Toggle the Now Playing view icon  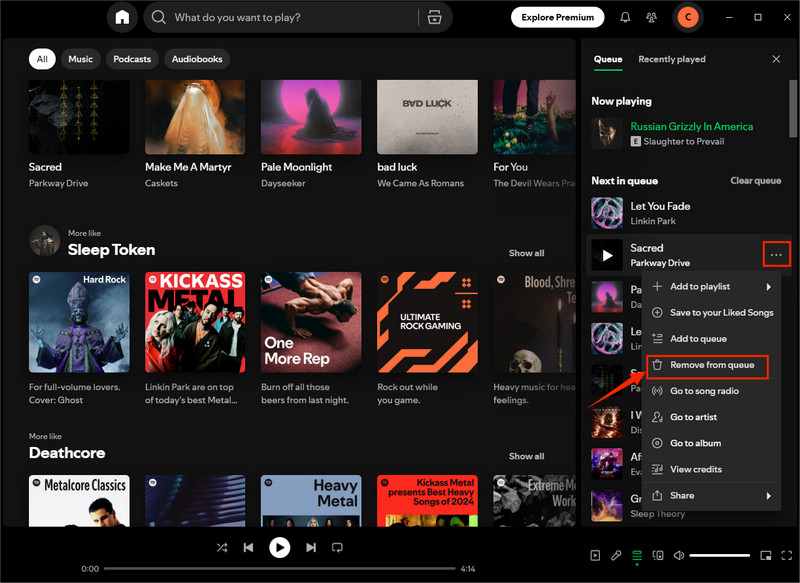pyautogui.click(x=595, y=555)
